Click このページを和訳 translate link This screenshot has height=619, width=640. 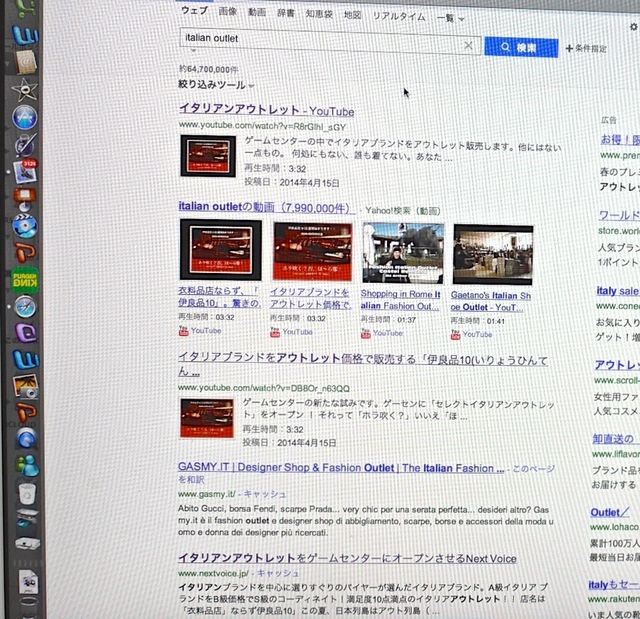click(534, 469)
